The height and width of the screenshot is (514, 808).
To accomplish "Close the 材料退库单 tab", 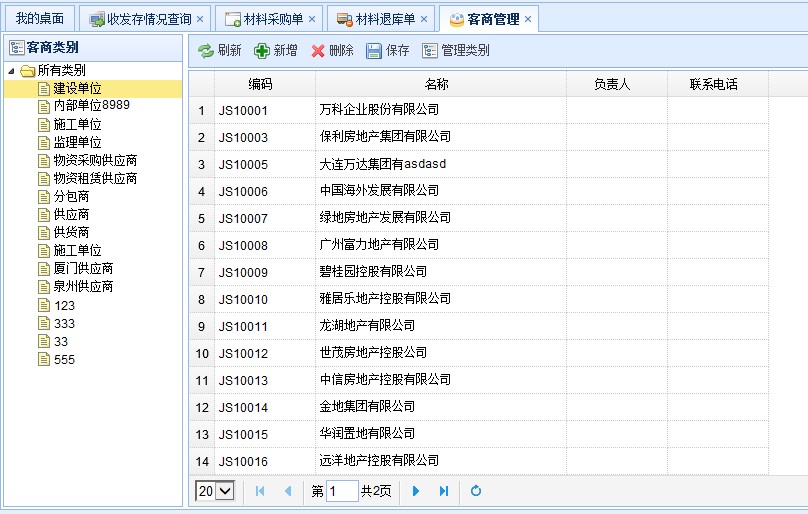I will tap(424, 20).
